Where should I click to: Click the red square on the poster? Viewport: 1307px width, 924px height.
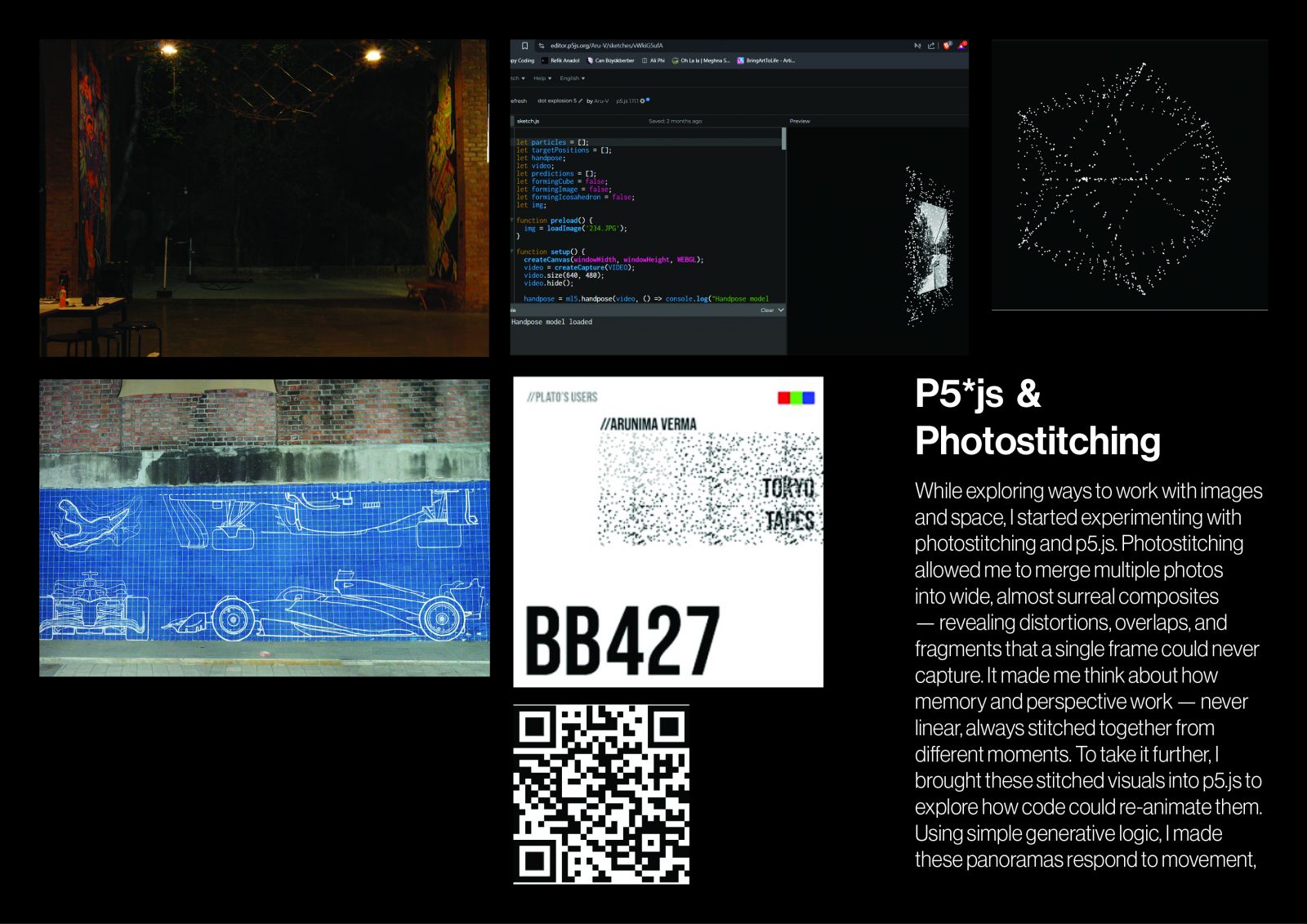[x=783, y=398]
